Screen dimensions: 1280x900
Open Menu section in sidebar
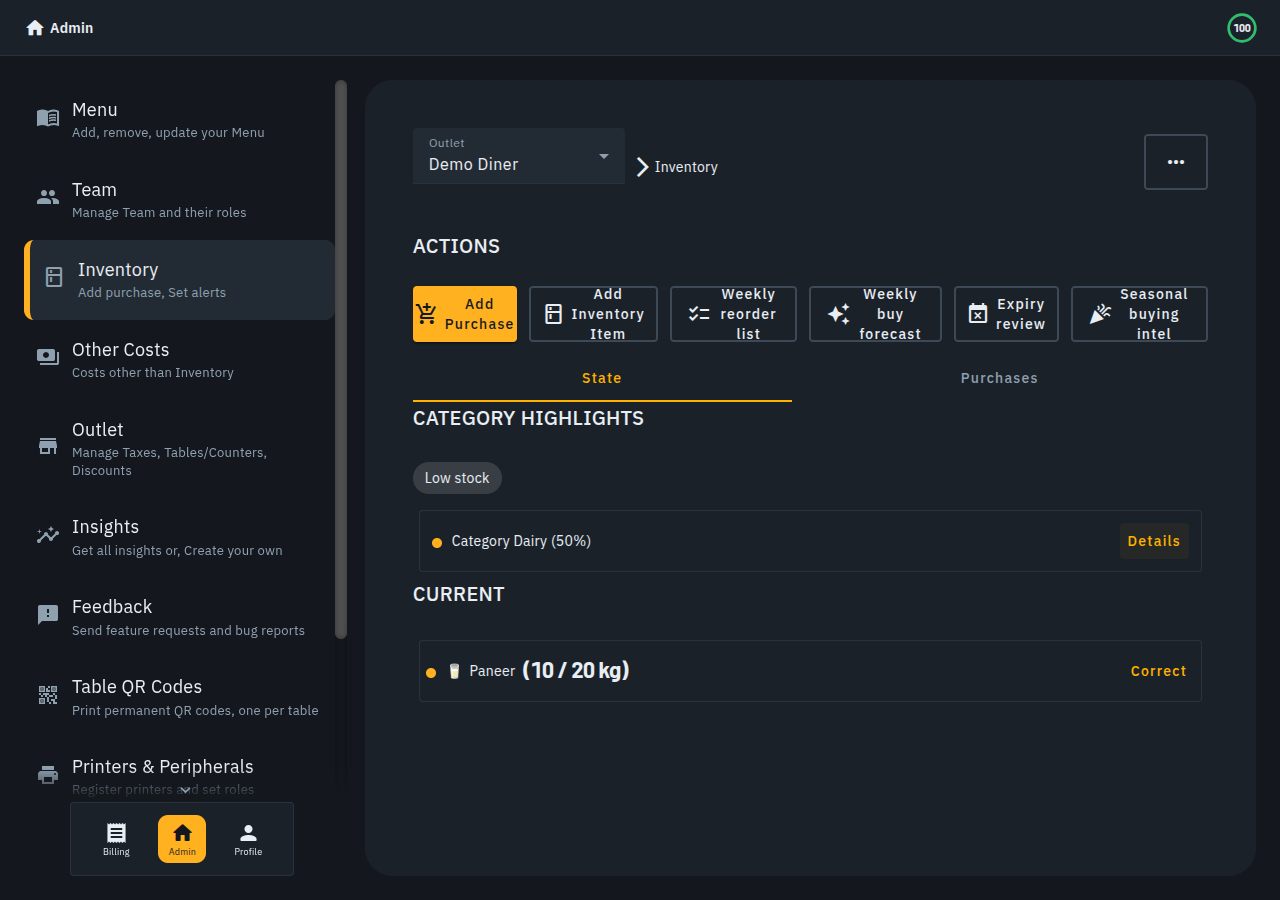180,120
